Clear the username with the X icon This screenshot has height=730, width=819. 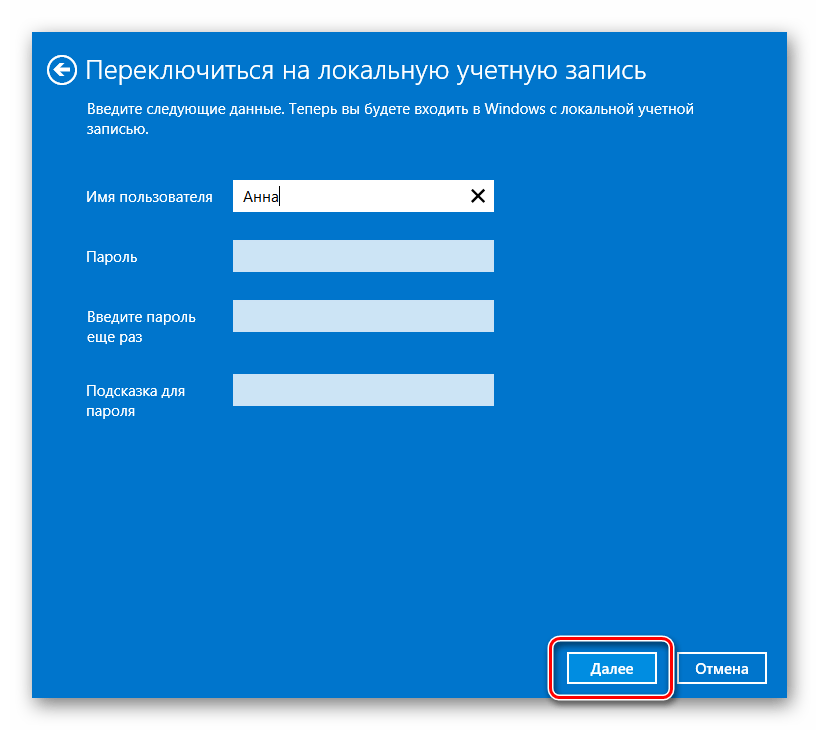pos(478,197)
